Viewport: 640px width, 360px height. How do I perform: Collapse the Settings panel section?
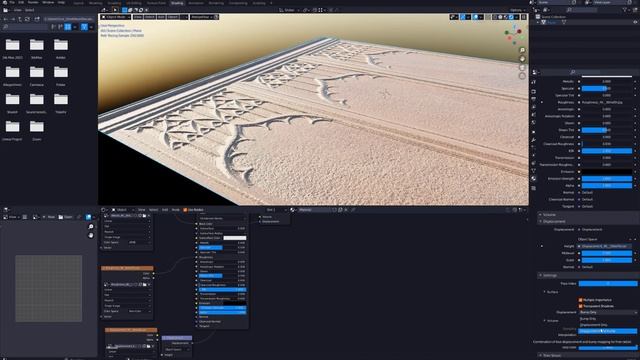(x=588, y=276)
